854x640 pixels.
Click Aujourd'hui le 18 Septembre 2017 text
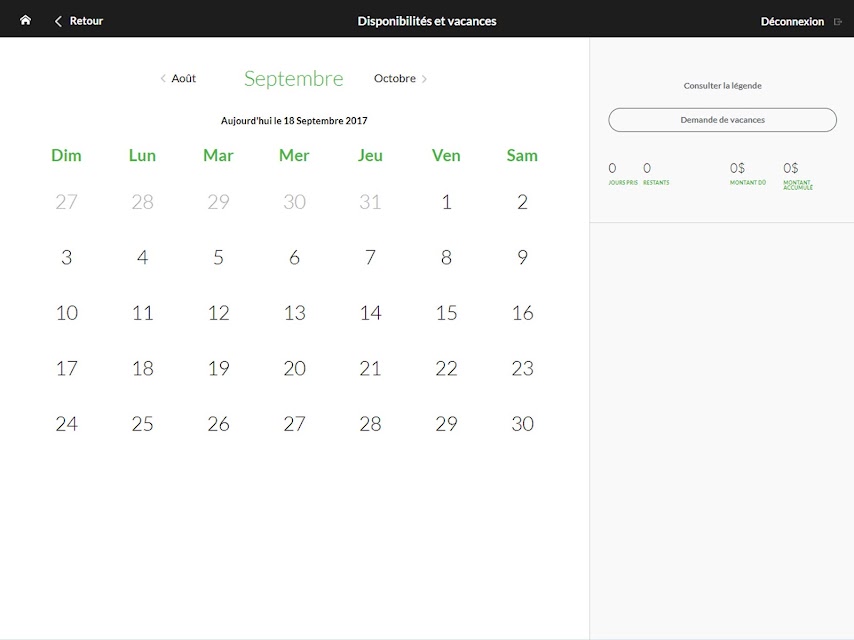(x=294, y=120)
